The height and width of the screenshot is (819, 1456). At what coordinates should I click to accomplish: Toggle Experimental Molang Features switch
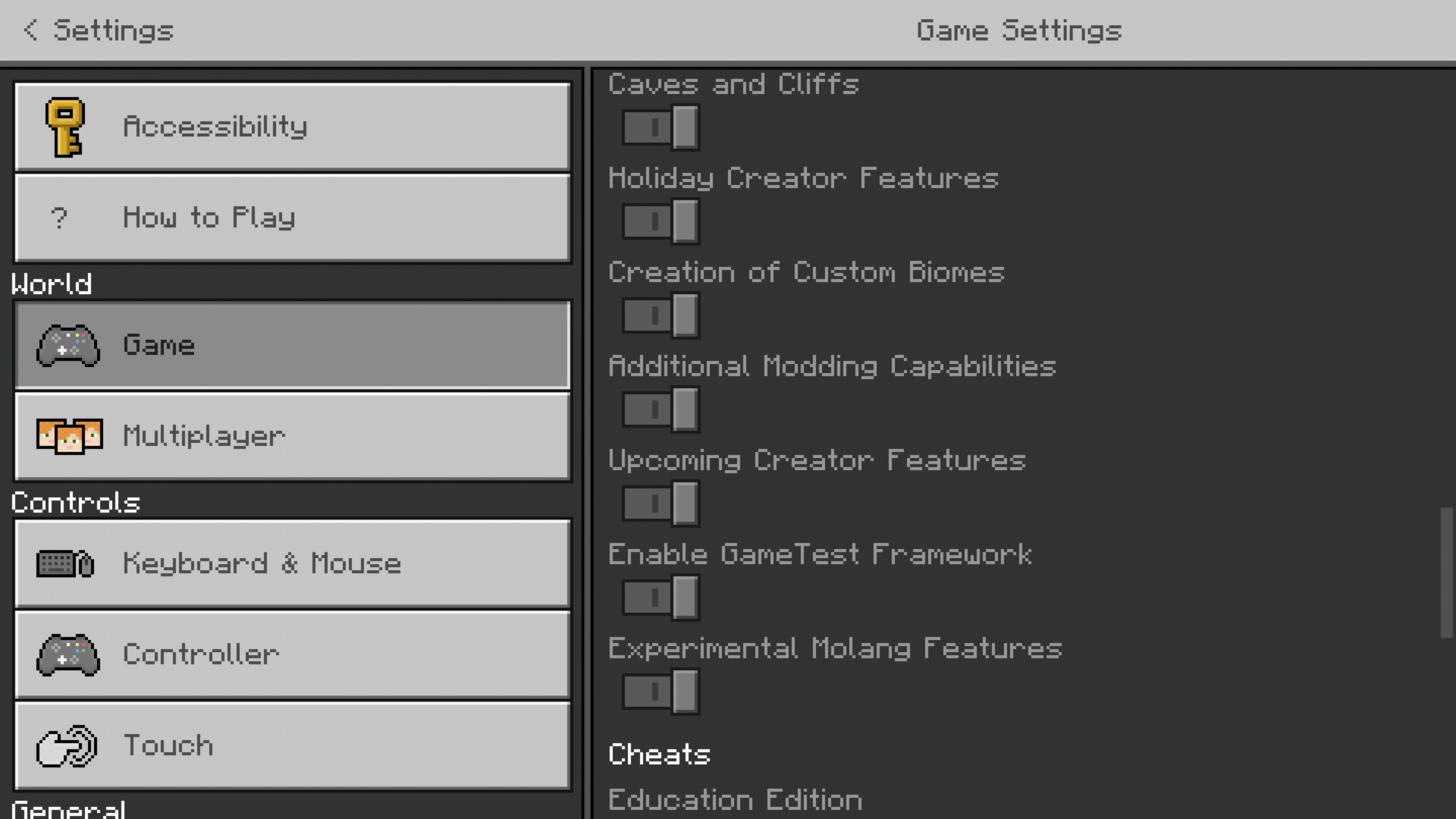(661, 692)
